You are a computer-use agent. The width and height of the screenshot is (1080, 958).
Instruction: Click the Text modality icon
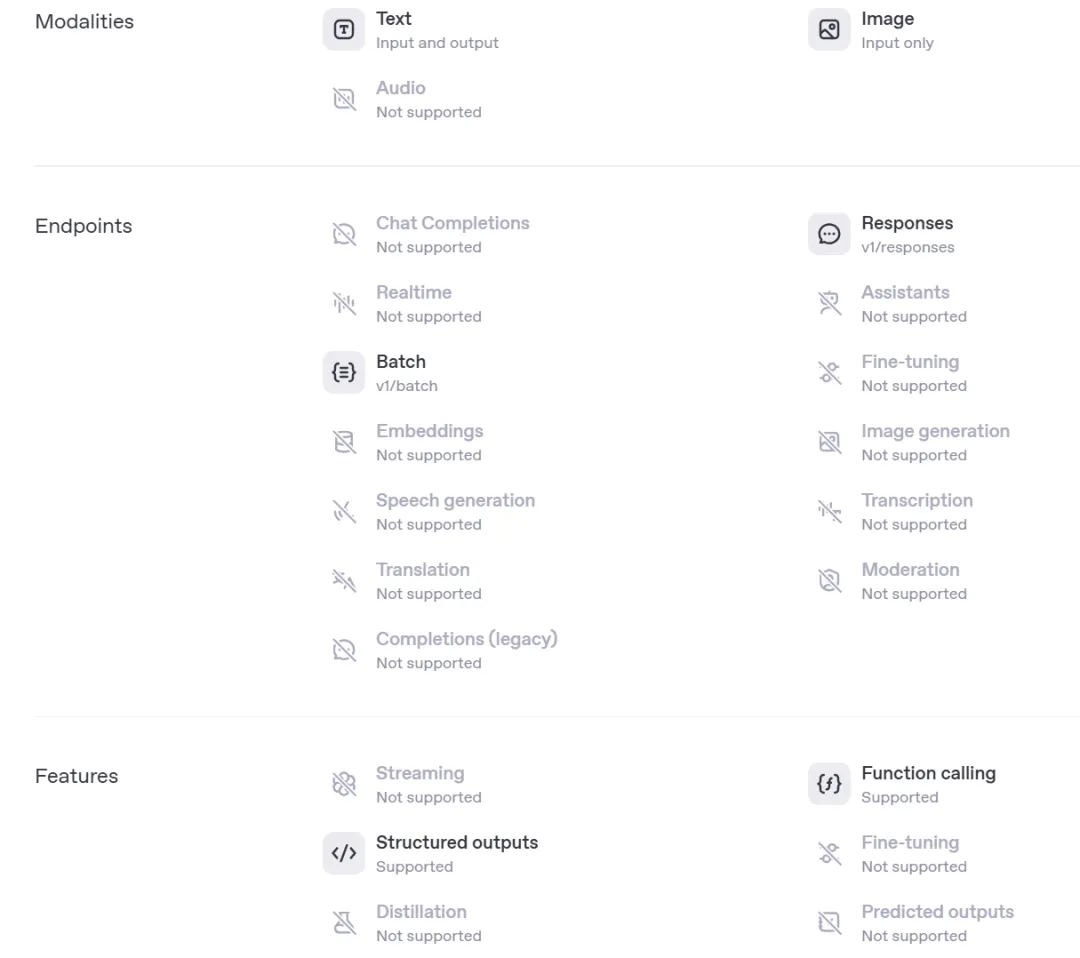(x=344, y=30)
